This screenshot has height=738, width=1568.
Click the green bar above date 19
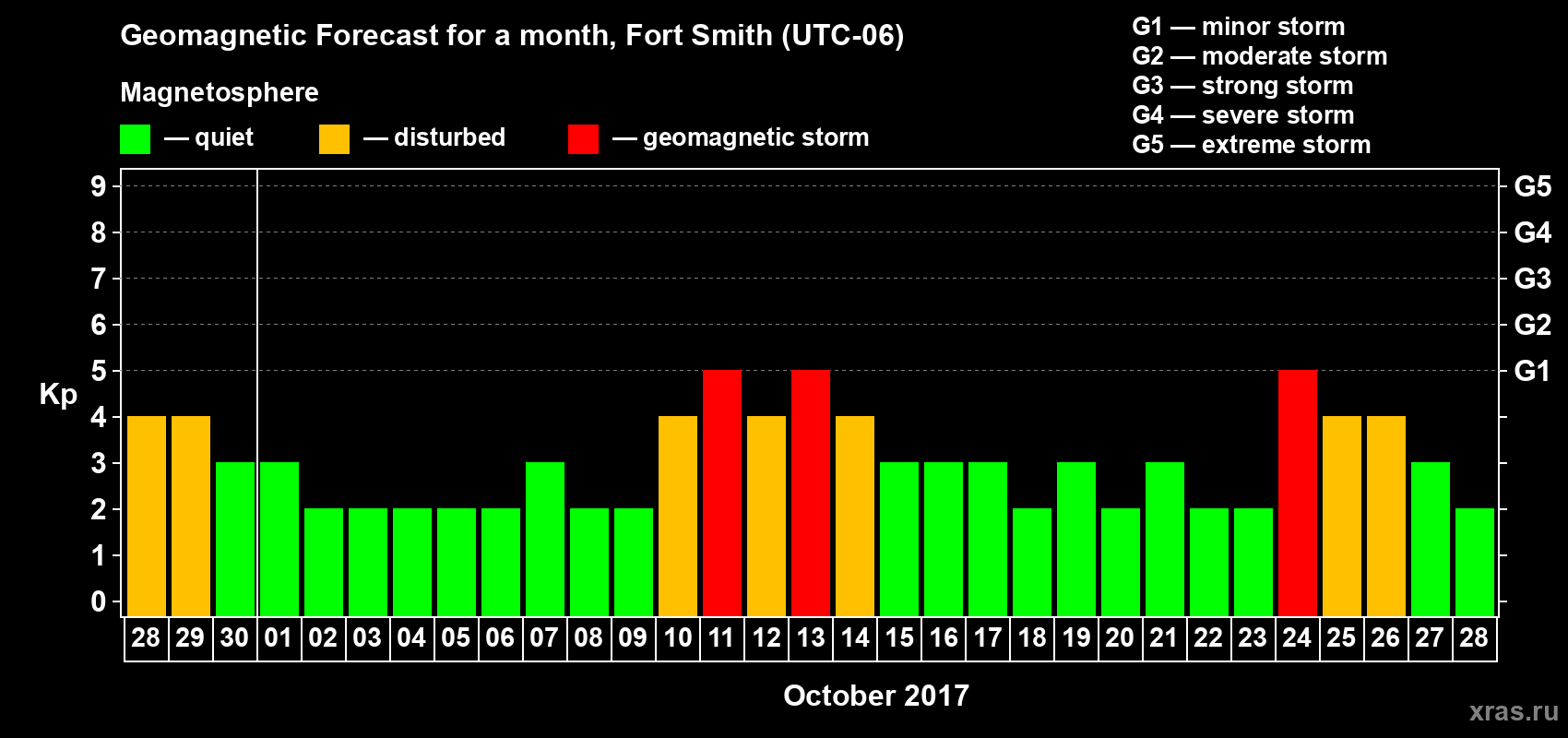[x=1076, y=539]
